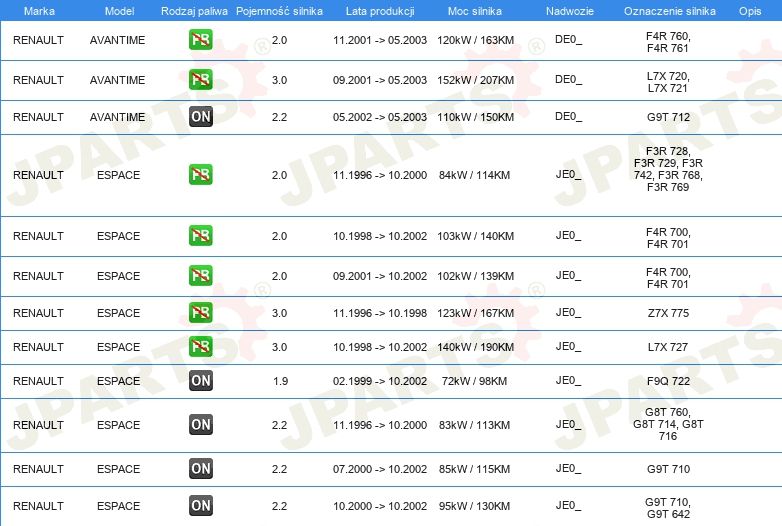Click engine code F4R 760, F4R 761
Screen dimensions: 782x526
668,42
